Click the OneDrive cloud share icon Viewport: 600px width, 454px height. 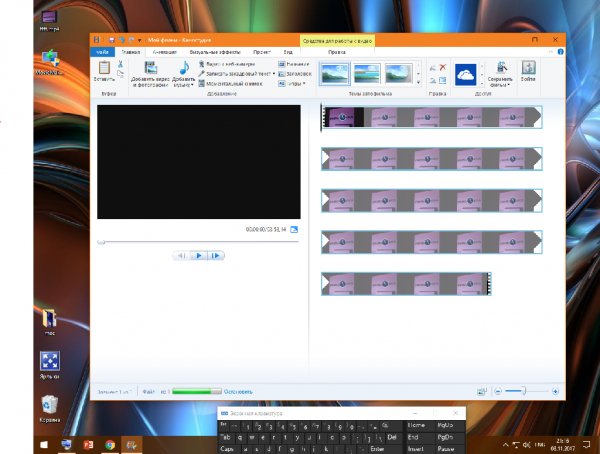click(x=465, y=74)
